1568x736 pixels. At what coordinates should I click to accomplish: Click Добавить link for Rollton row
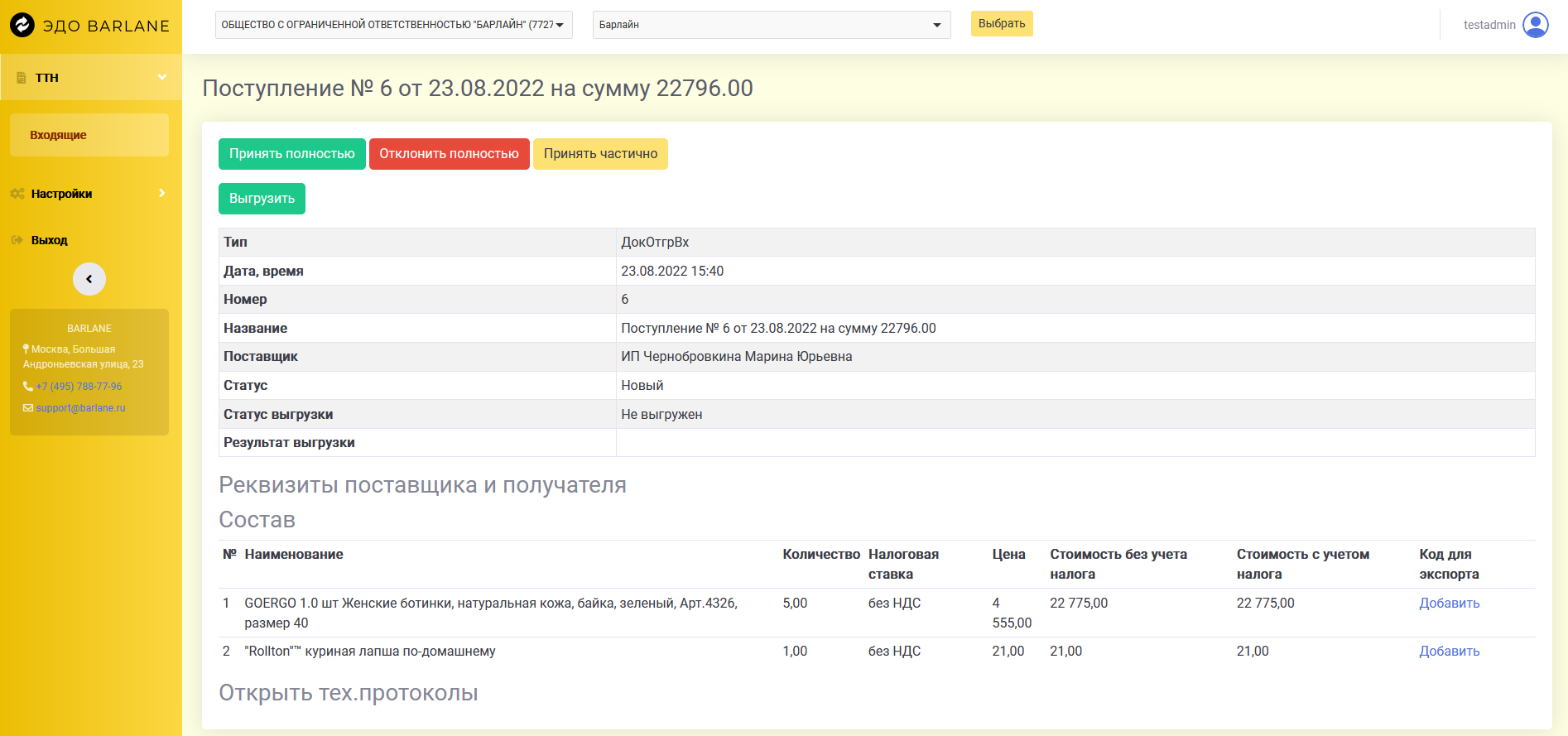pyautogui.click(x=1449, y=652)
